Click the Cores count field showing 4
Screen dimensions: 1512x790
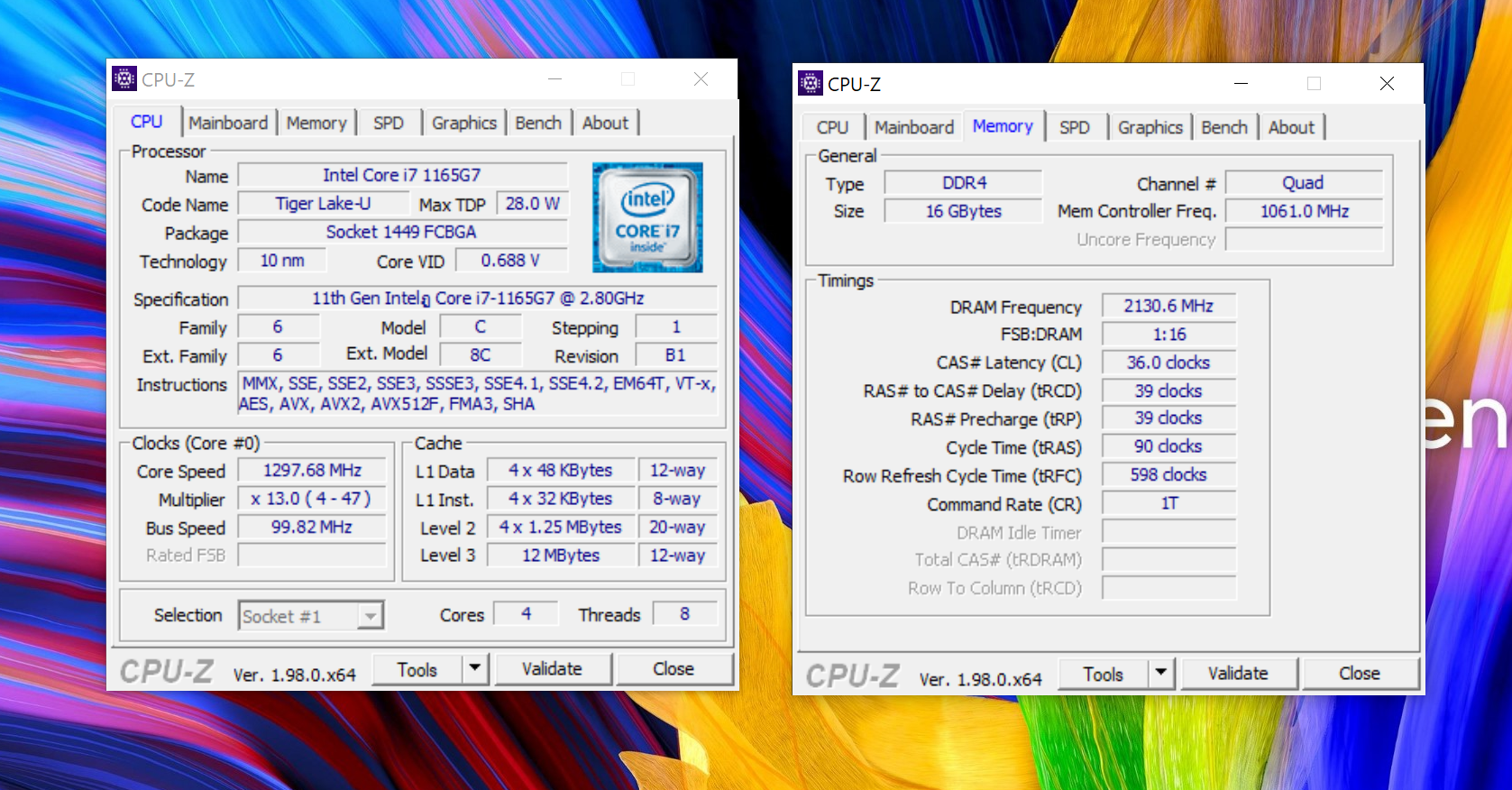pyautogui.click(x=527, y=614)
